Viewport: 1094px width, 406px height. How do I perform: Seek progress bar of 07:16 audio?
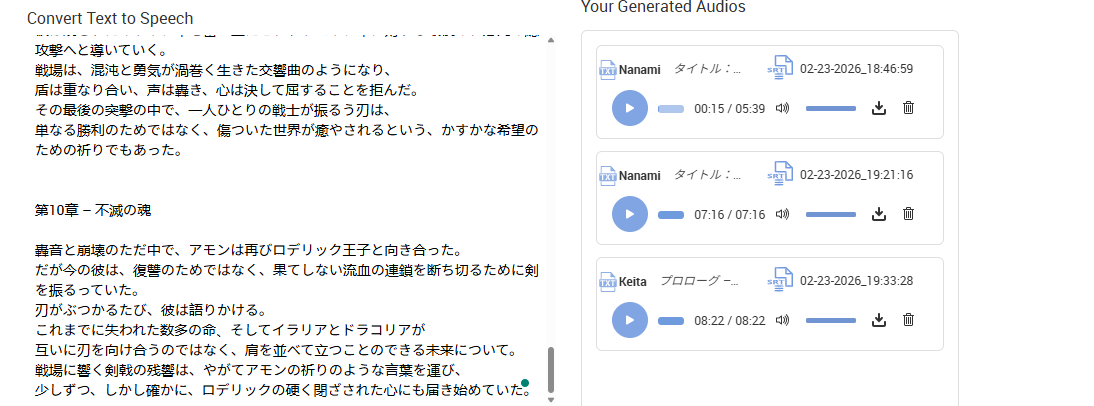click(x=670, y=215)
